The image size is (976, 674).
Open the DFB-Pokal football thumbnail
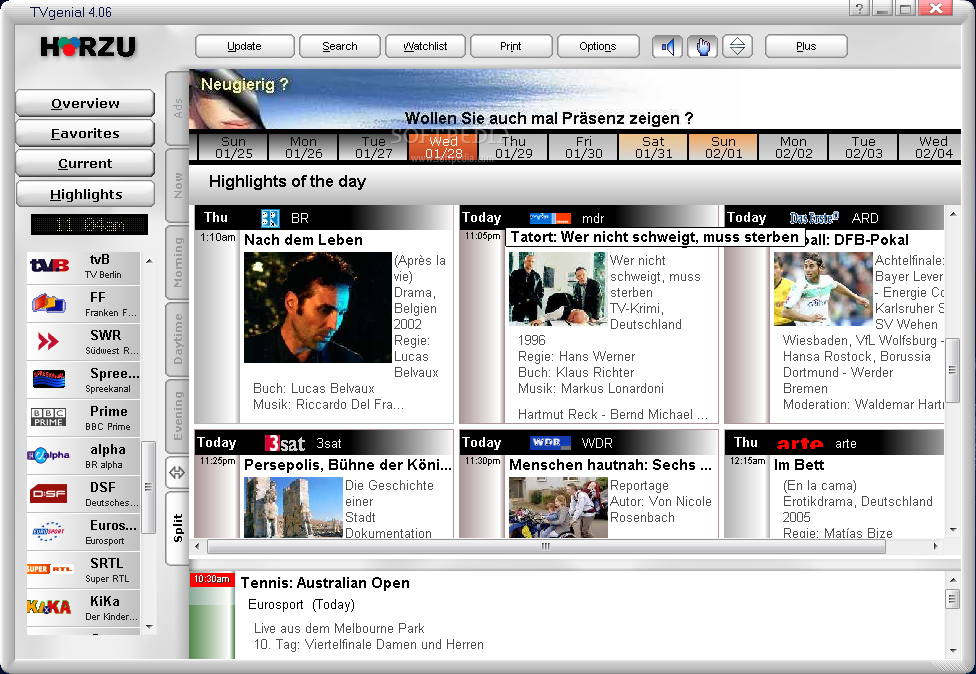pos(823,289)
